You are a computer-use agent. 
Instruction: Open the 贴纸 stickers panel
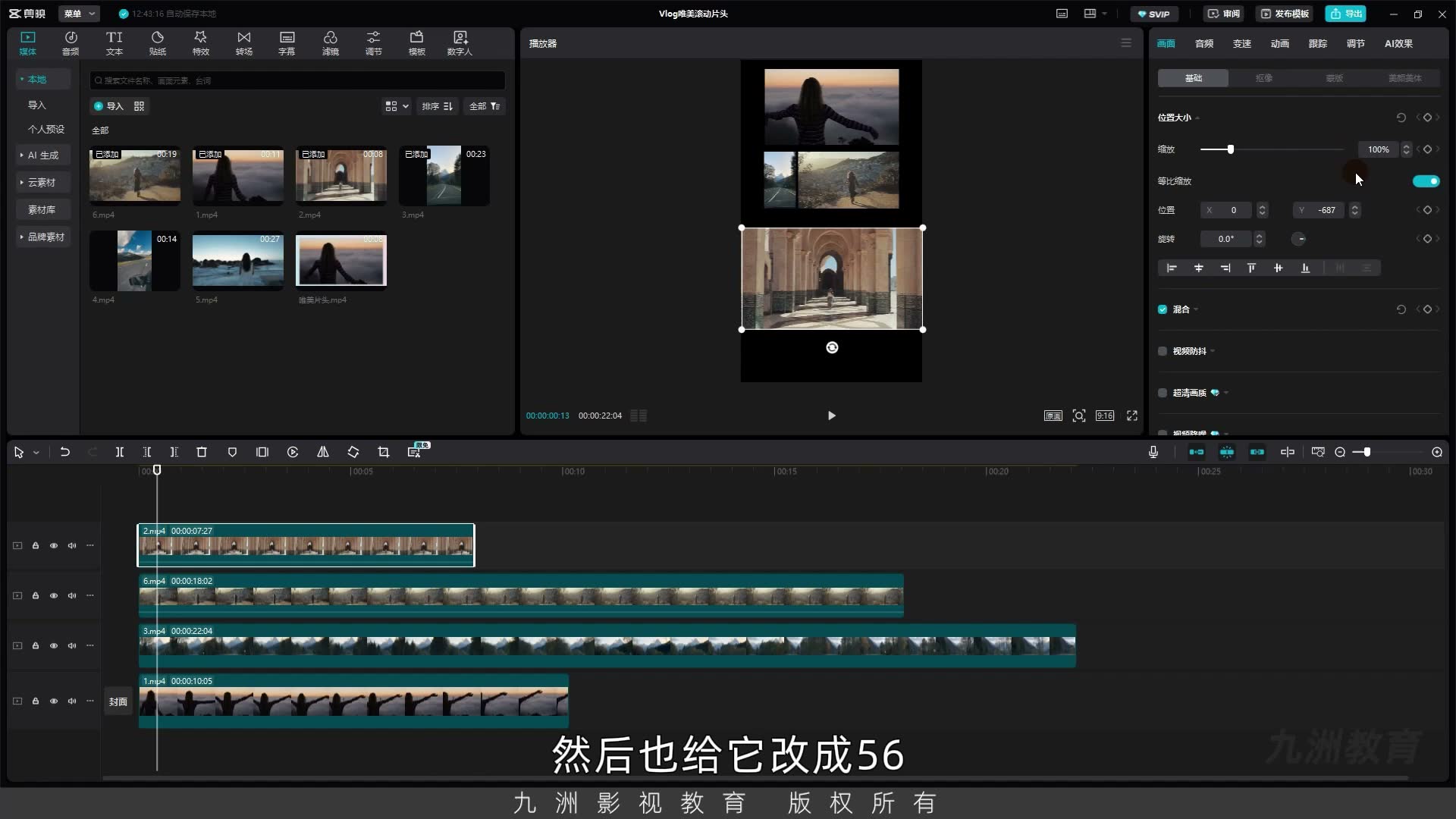coord(158,43)
